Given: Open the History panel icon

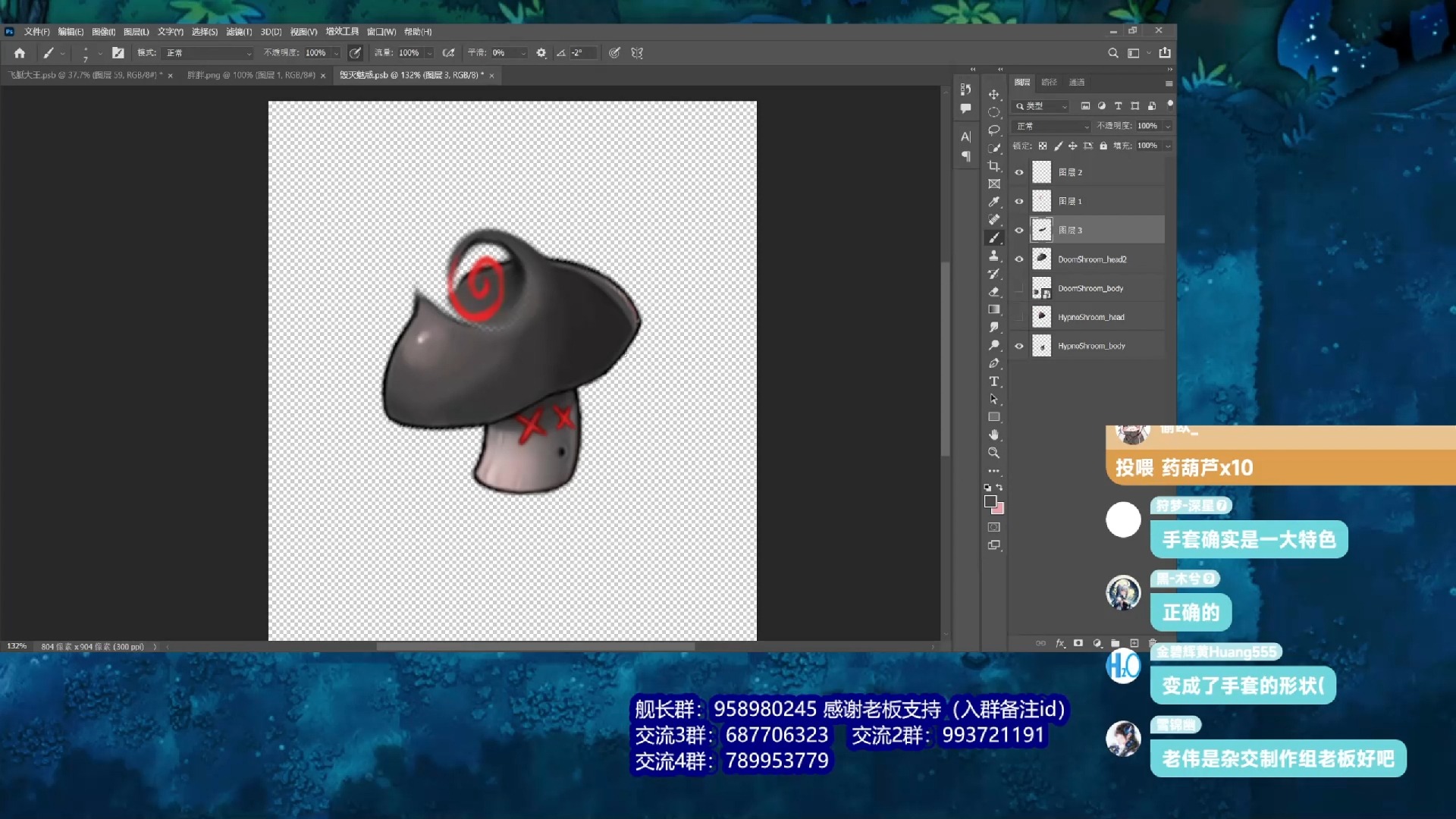Looking at the screenshot, I should [965, 89].
